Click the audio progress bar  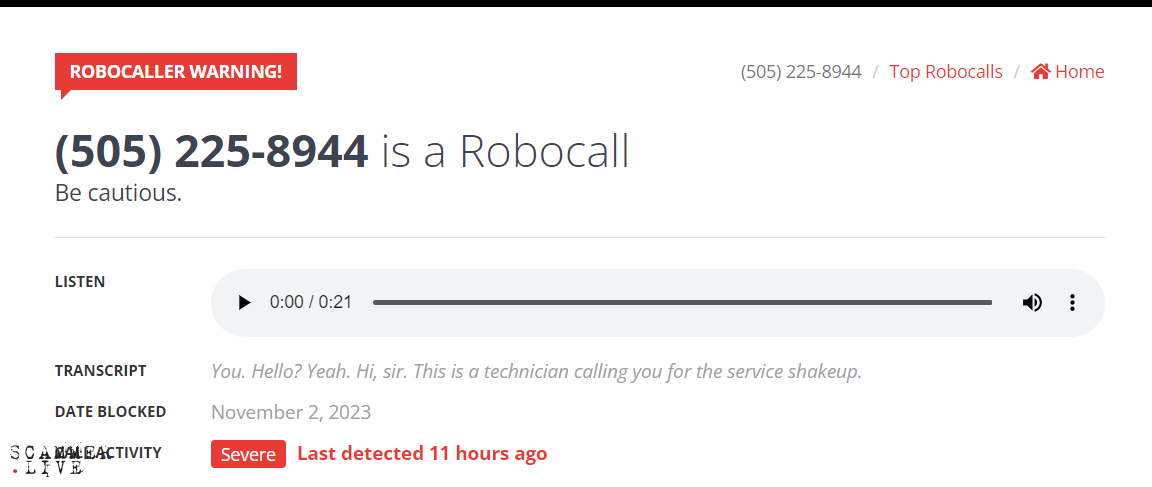682,303
